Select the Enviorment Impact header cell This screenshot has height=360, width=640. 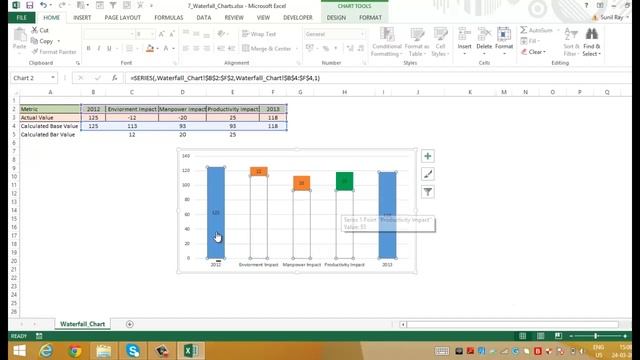tap(132, 109)
